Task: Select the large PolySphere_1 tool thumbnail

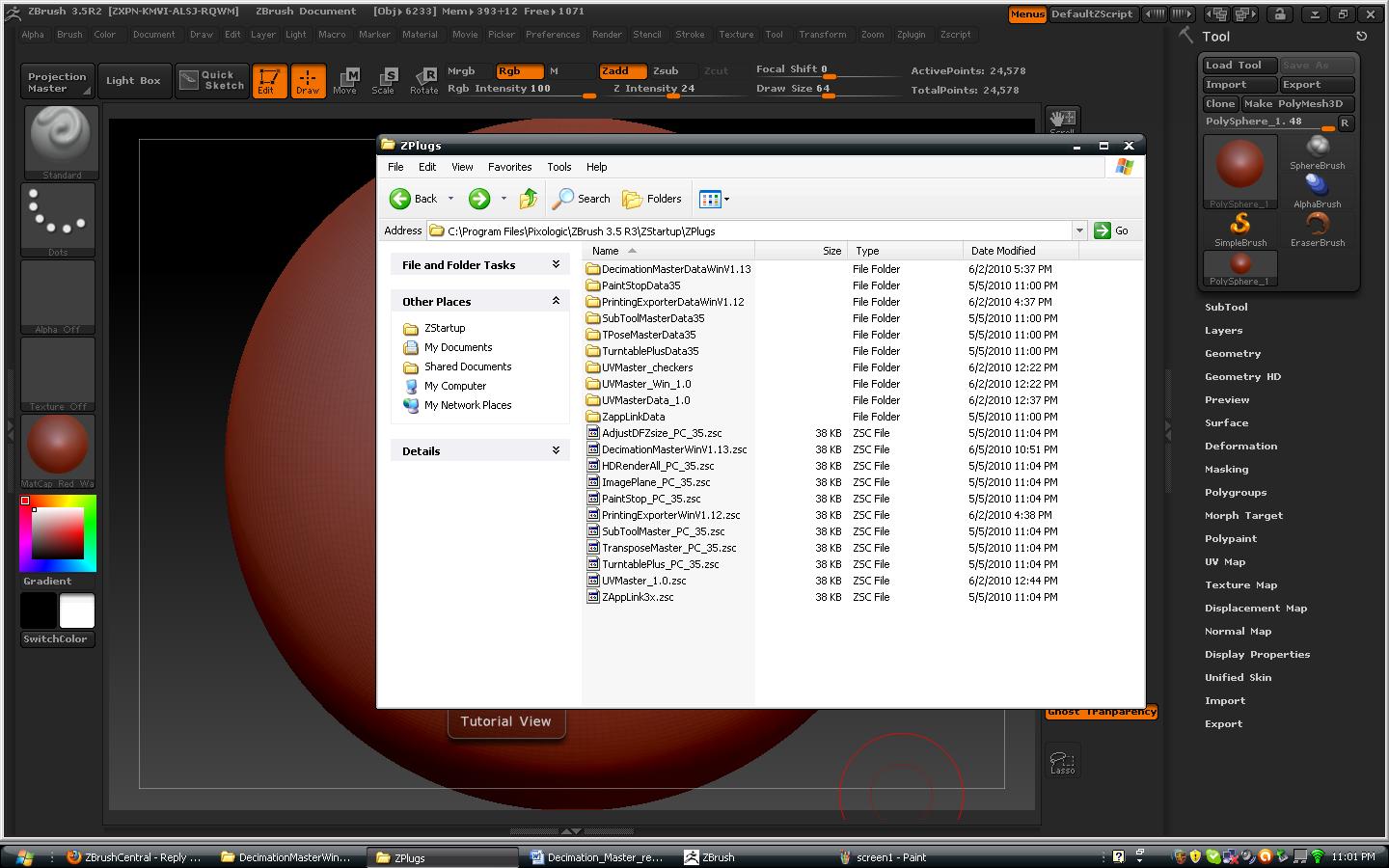Action: [x=1240, y=171]
